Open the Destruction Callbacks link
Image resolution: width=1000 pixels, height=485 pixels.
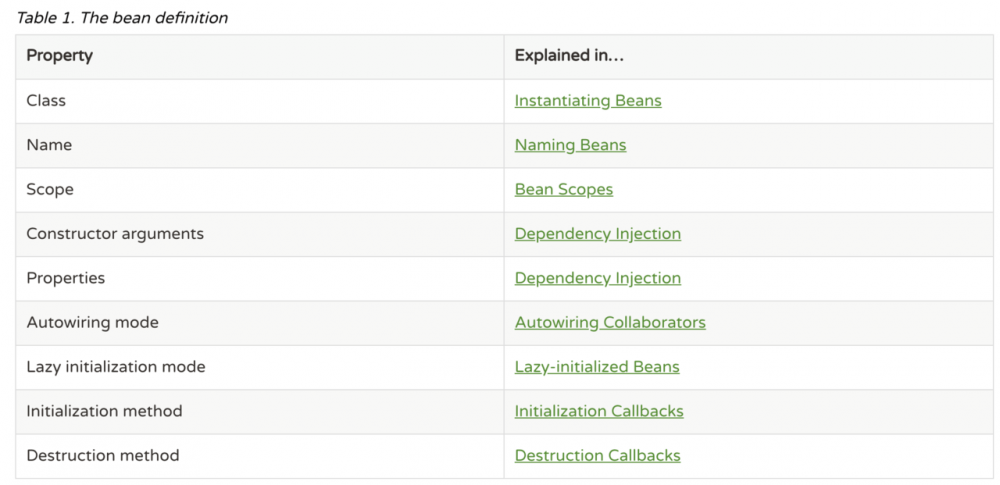[x=597, y=455]
